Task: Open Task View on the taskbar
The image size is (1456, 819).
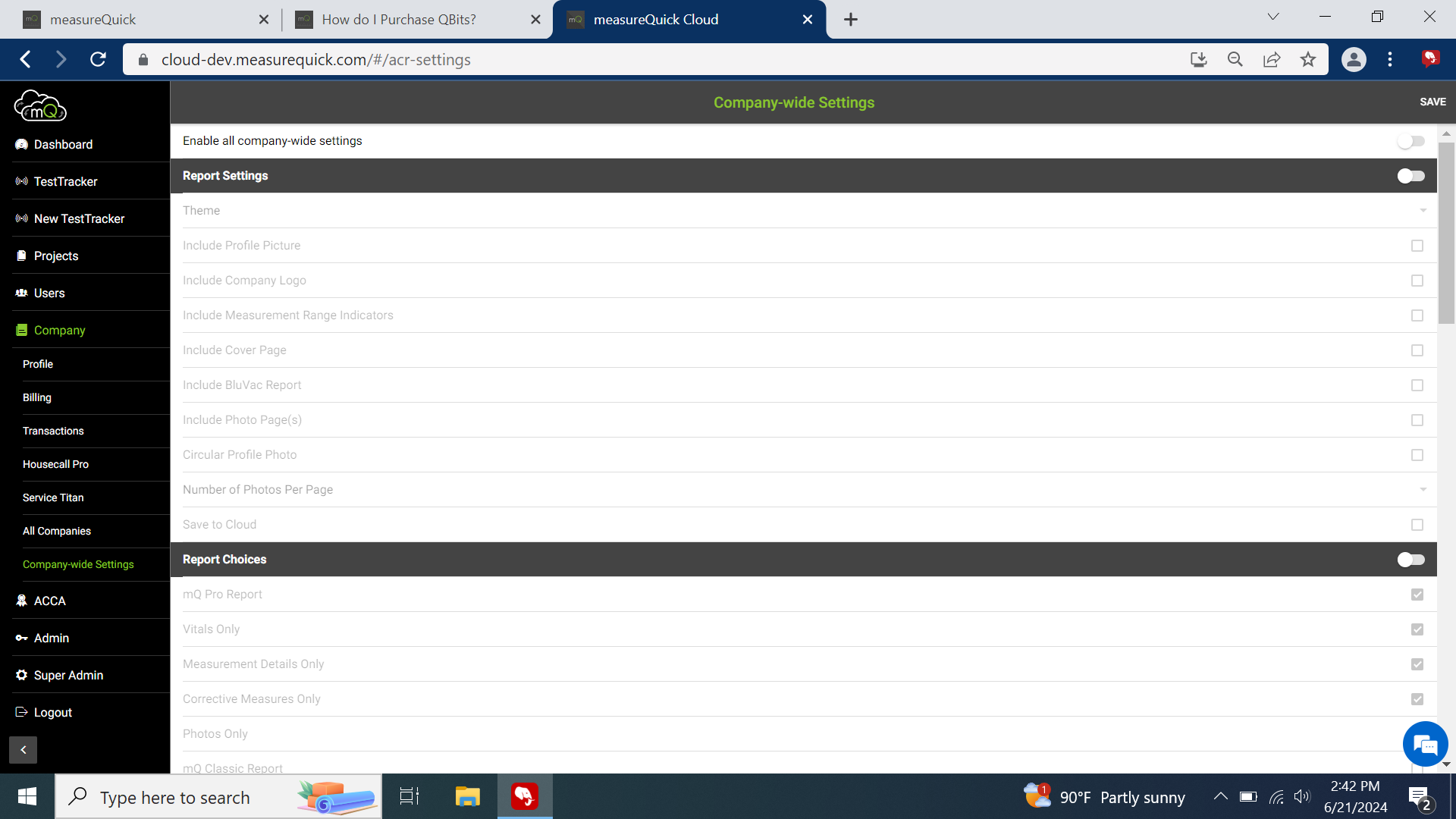Action: coord(409,796)
